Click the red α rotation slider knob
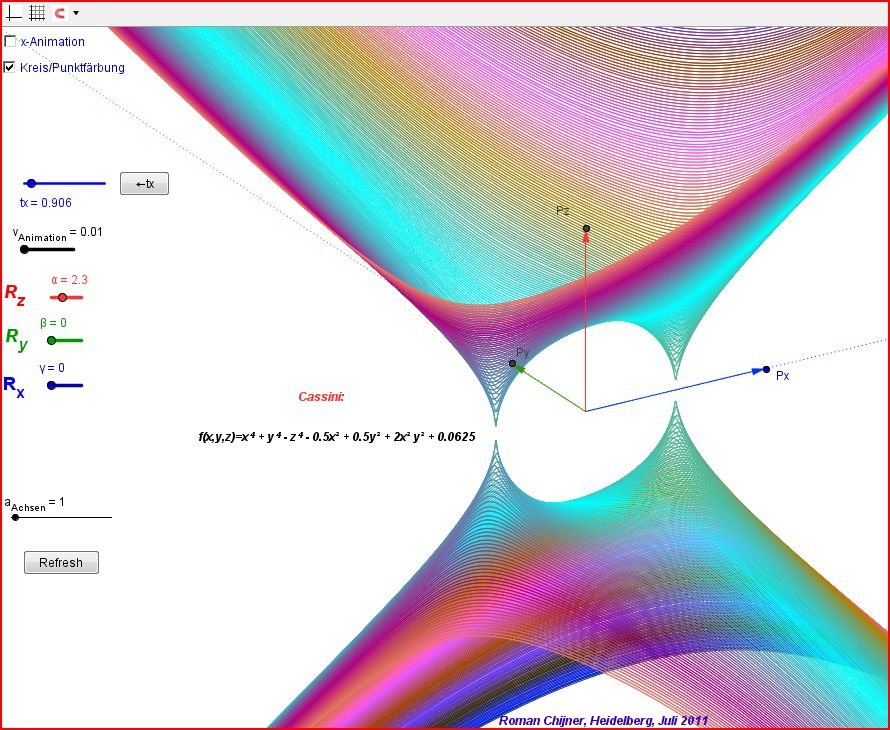Viewport: 890px width, 730px height. pyautogui.click(x=63, y=297)
